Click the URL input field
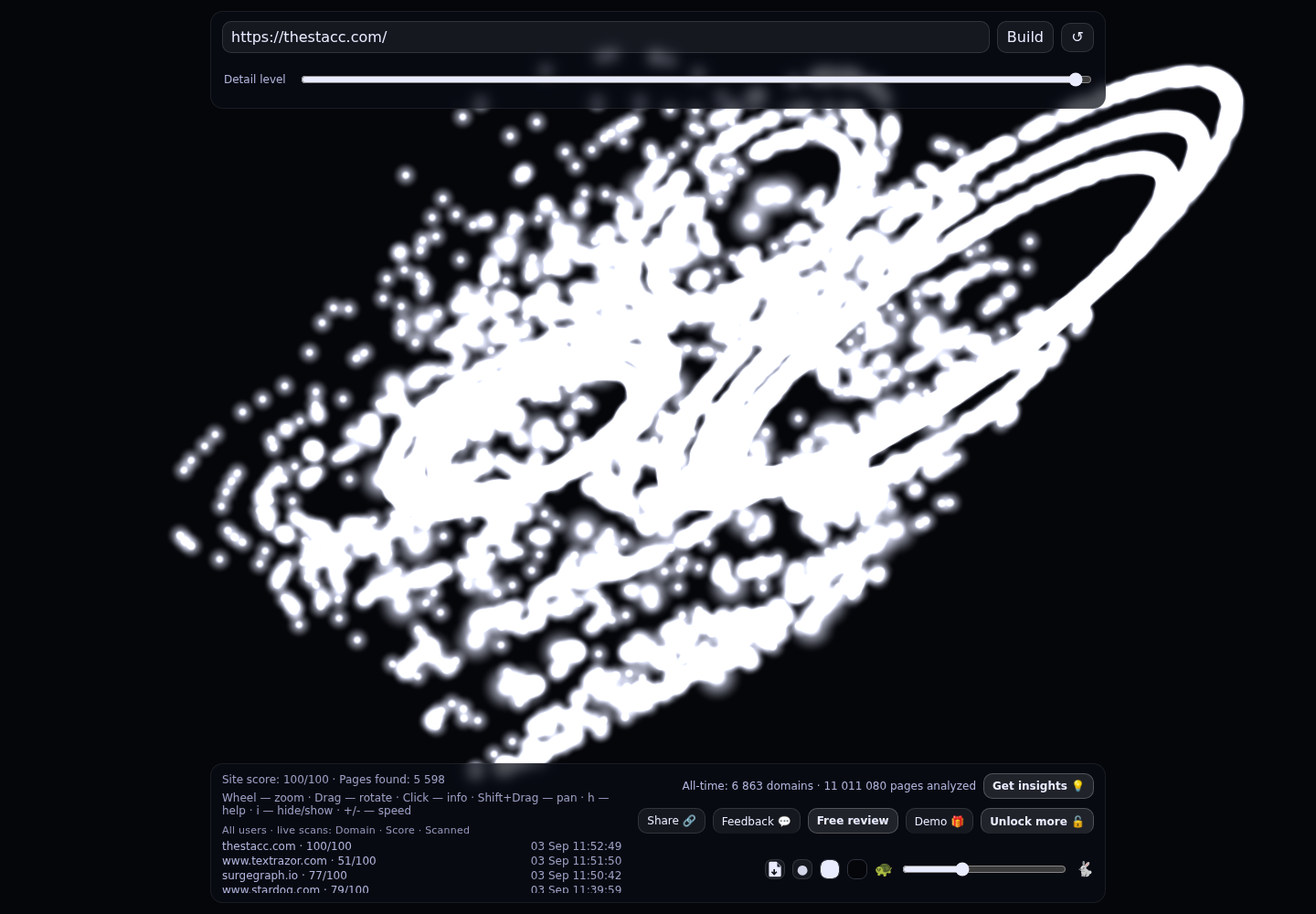Screen dimensions: 1316x914 pos(606,37)
